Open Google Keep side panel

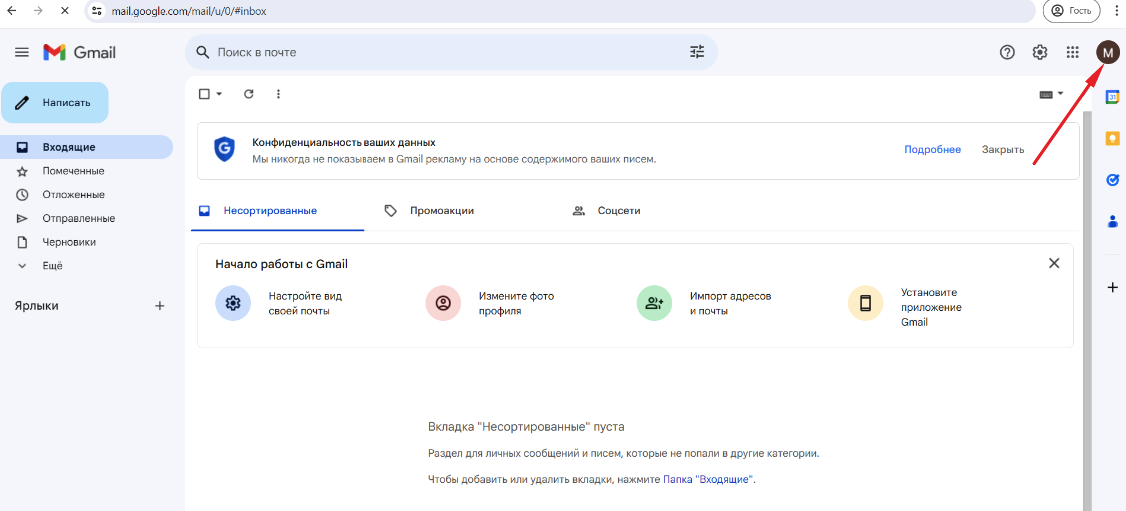pyautogui.click(x=1112, y=139)
